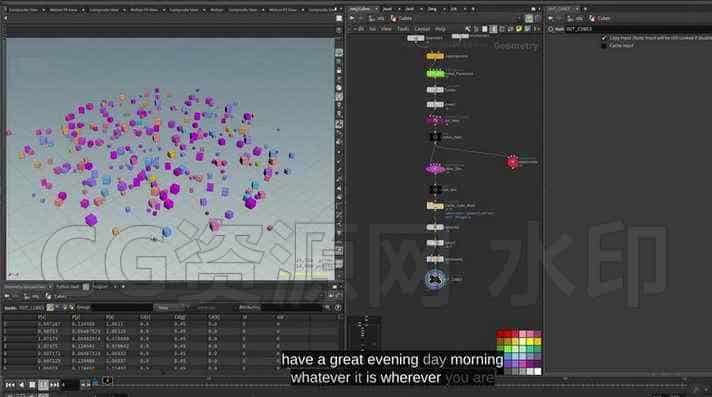Click the blue checkmark icon in the network toolbar
Viewport: 712px width, 397px height.
pyautogui.click(x=528, y=29)
